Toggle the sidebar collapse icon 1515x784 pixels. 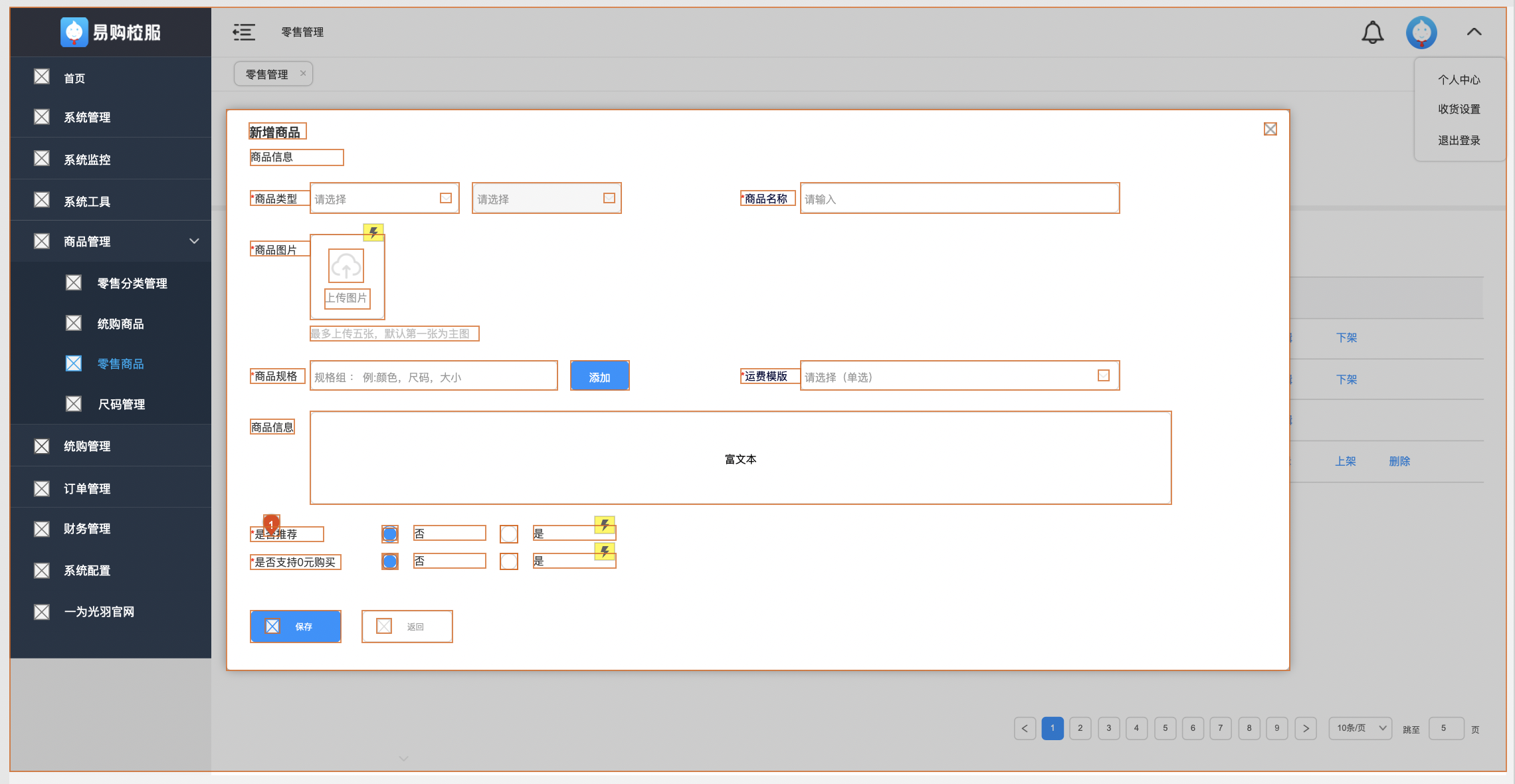pyautogui.click(x=244, y=32)
